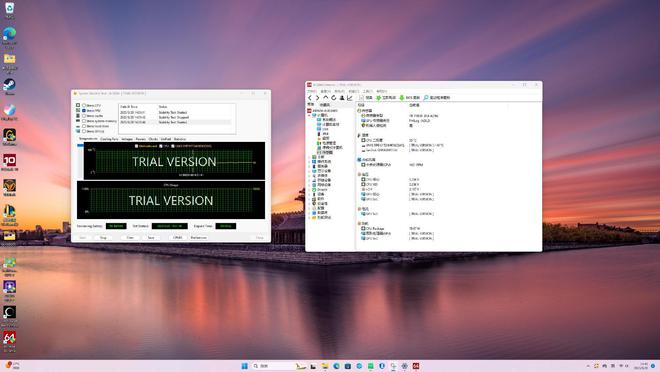Click the Preferences button

[199, 238]
